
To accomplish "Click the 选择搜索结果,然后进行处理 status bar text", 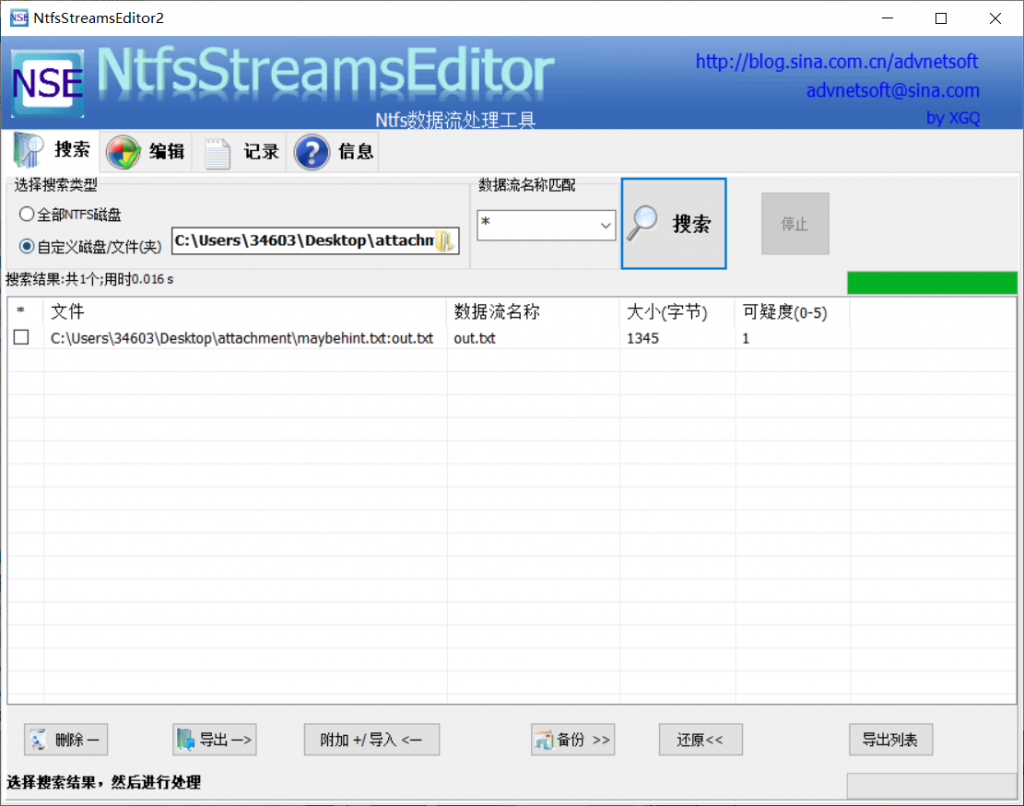I will tap(104, 782).
